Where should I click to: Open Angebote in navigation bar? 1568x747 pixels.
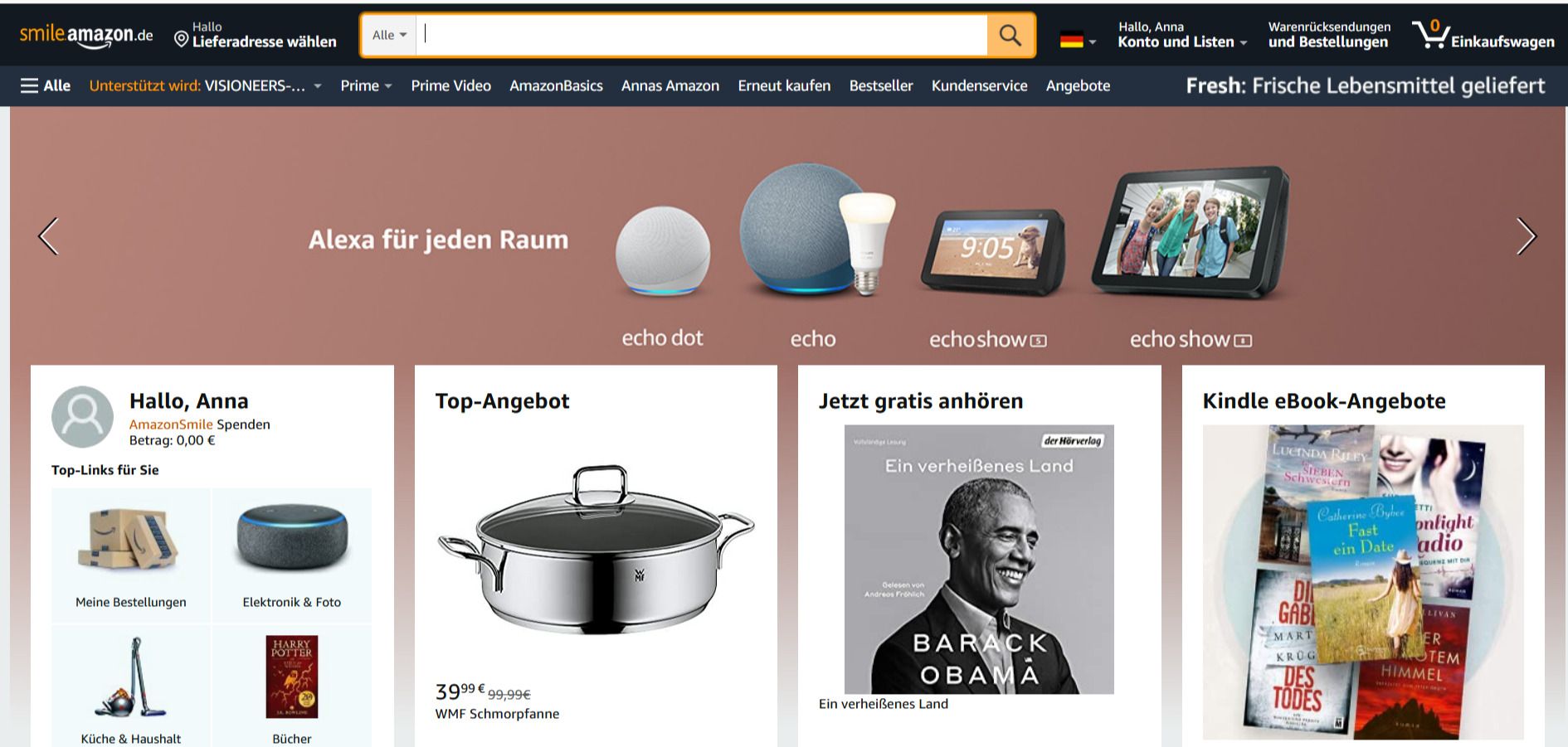click(x=1078, y=85)
